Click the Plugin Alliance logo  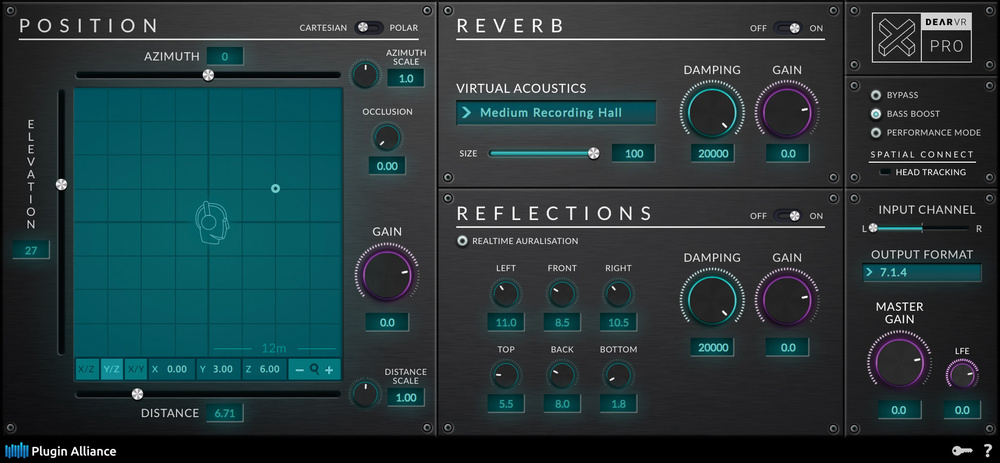point(61,451)
